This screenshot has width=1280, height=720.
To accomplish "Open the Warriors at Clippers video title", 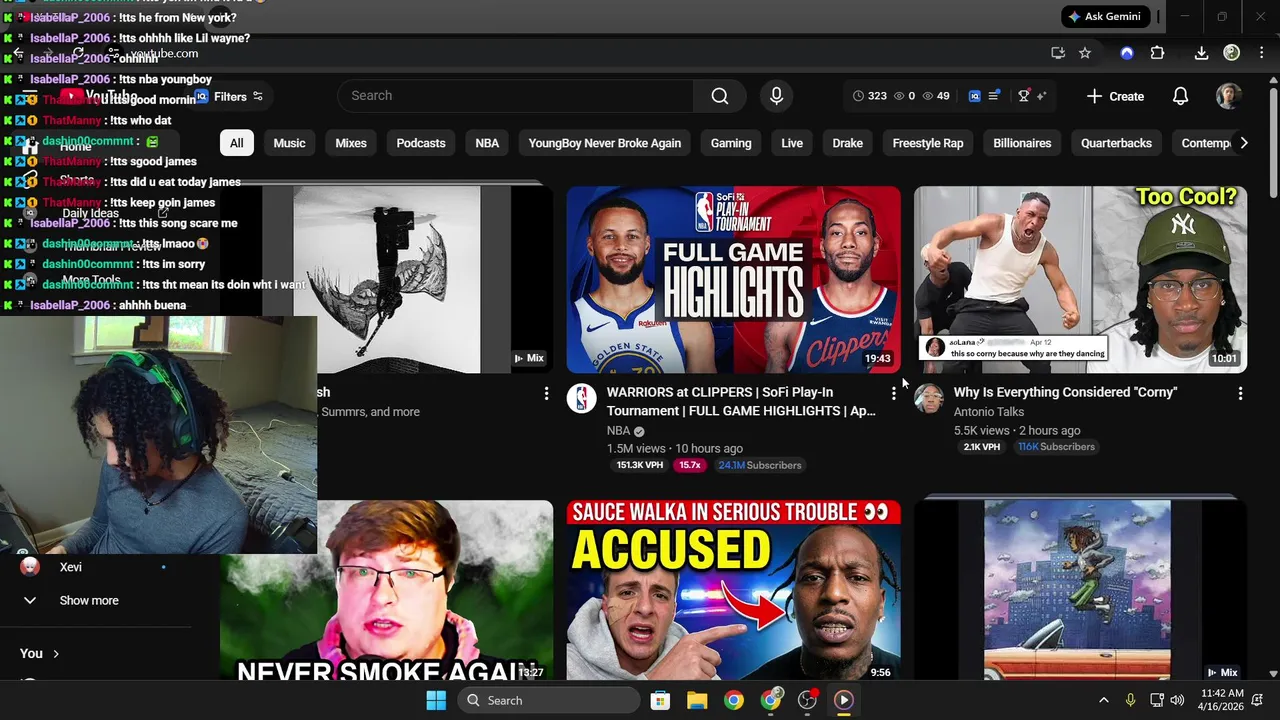I will (x=741, y=401).
